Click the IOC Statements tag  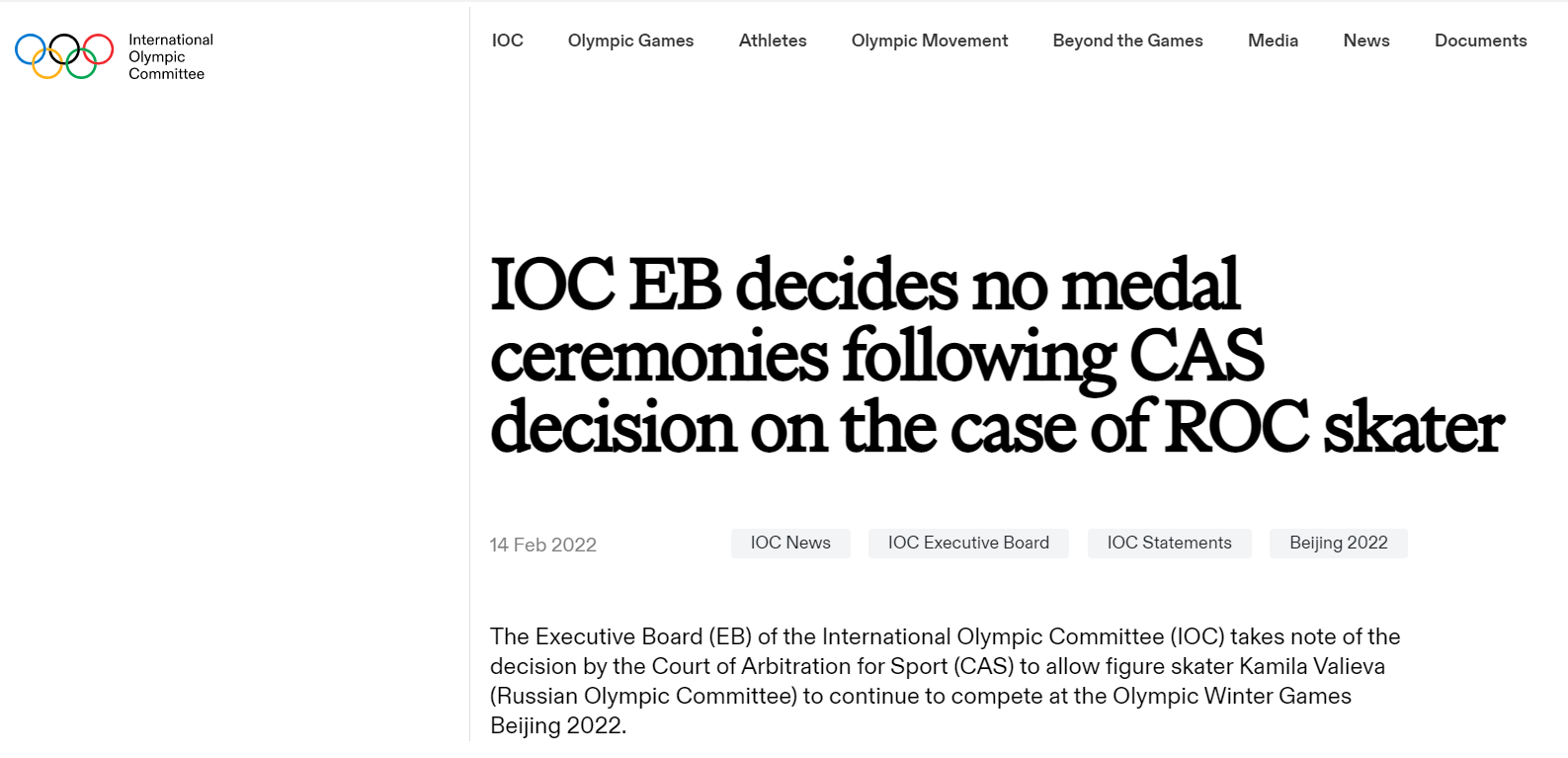(1169, 543)
